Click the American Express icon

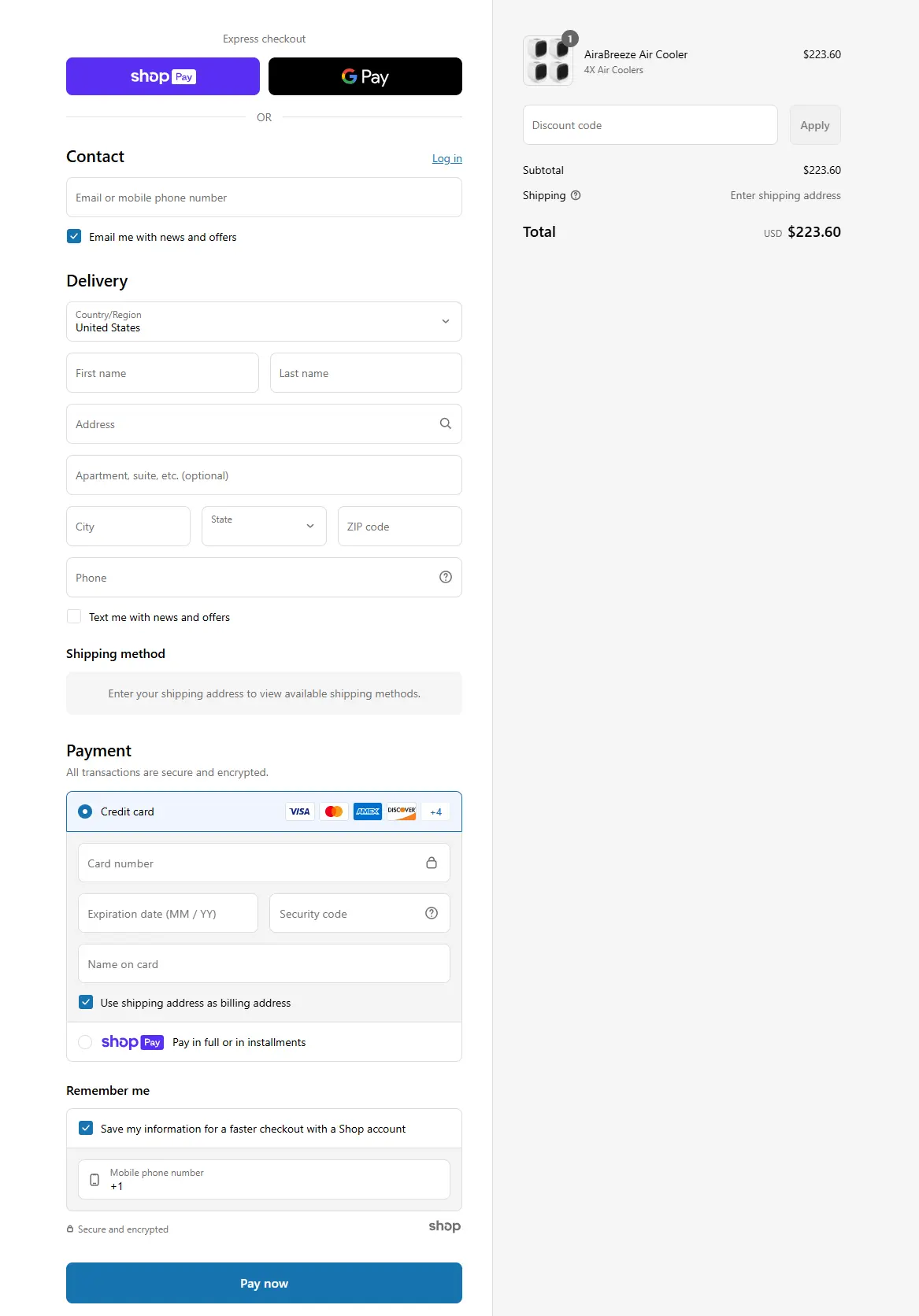[368, 811]
